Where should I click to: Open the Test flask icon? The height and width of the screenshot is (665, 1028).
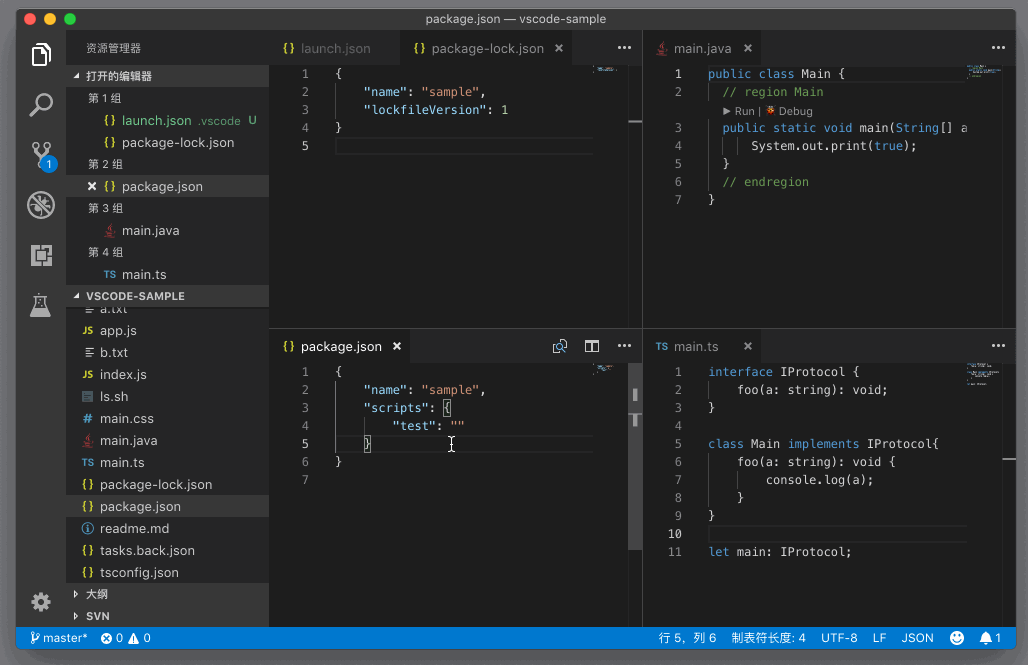(41, 305)
